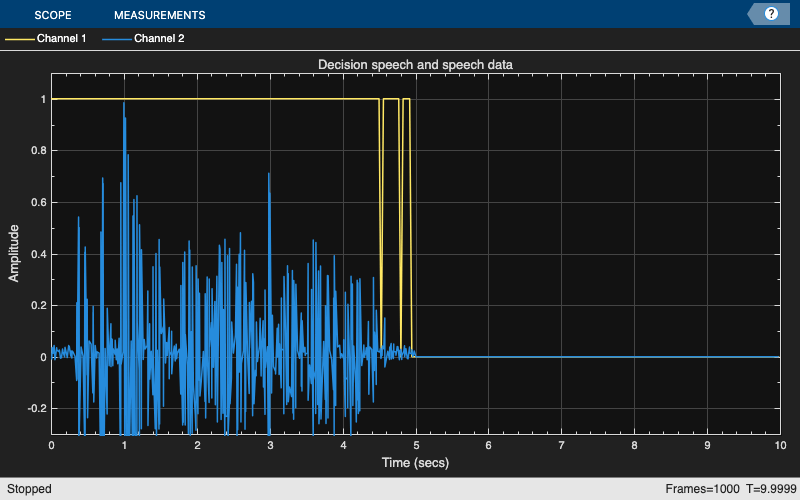
Task: Click the T=9.9999 status entry
Action: pos(771,489)
